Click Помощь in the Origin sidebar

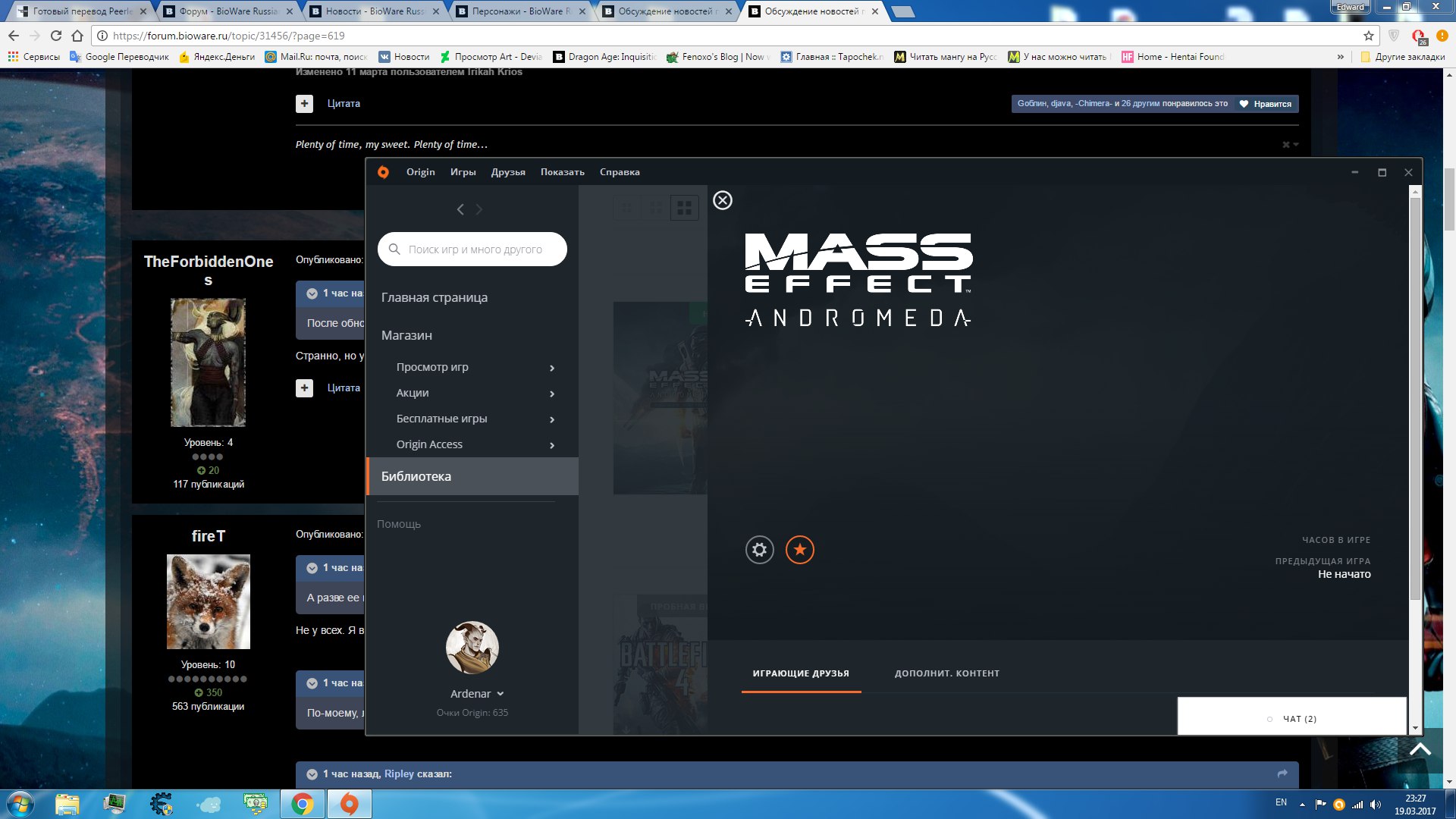pyautogui.click(x=399, y=524)
